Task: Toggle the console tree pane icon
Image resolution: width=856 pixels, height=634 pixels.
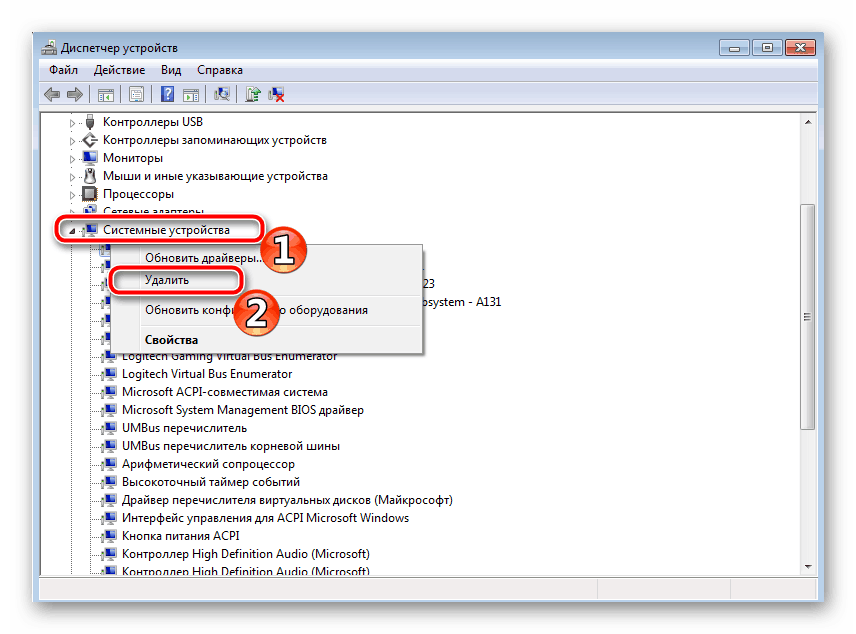Action: 105,94
